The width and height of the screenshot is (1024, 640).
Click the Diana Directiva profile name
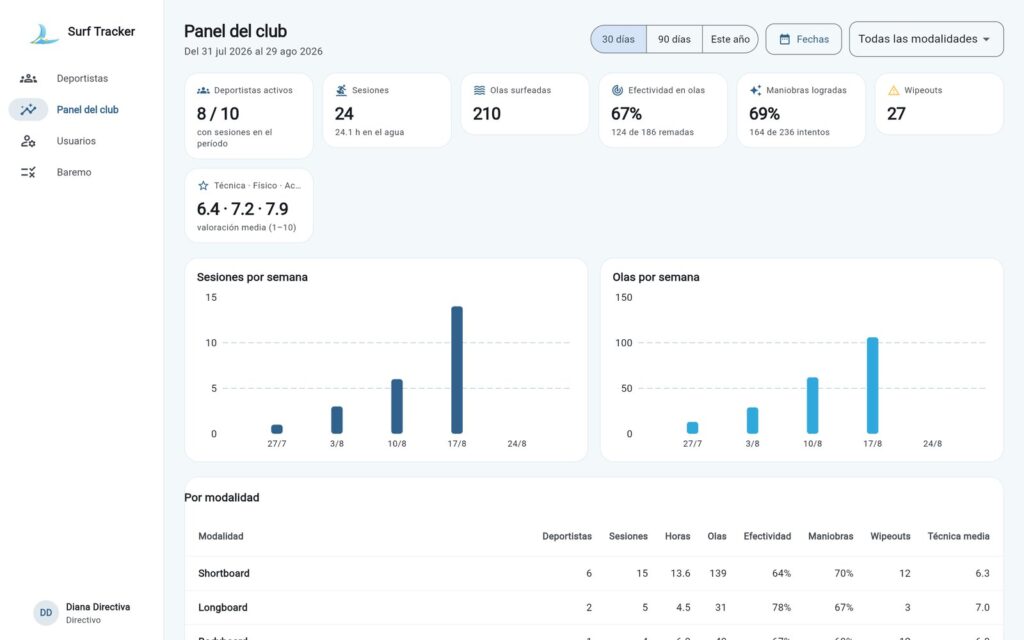tap(98, 607)
